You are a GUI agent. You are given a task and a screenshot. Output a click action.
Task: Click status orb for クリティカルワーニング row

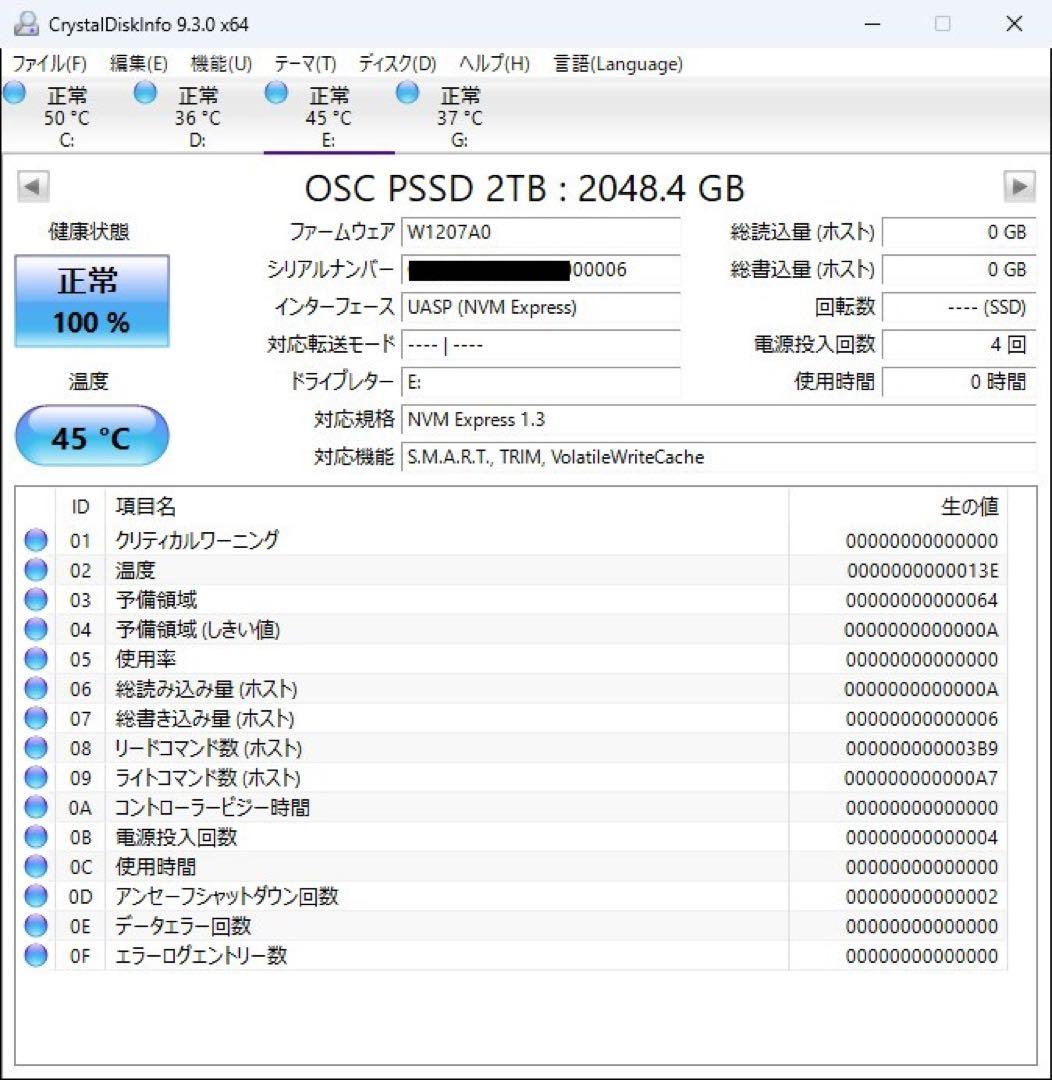point(36,541)
